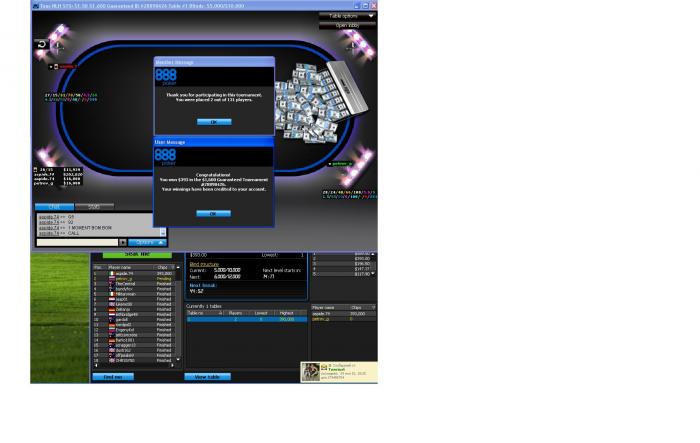This screenshot has width=700, height=443.
Task: Sort right player panel by Chips column
Action: click(x=362, y=308)
